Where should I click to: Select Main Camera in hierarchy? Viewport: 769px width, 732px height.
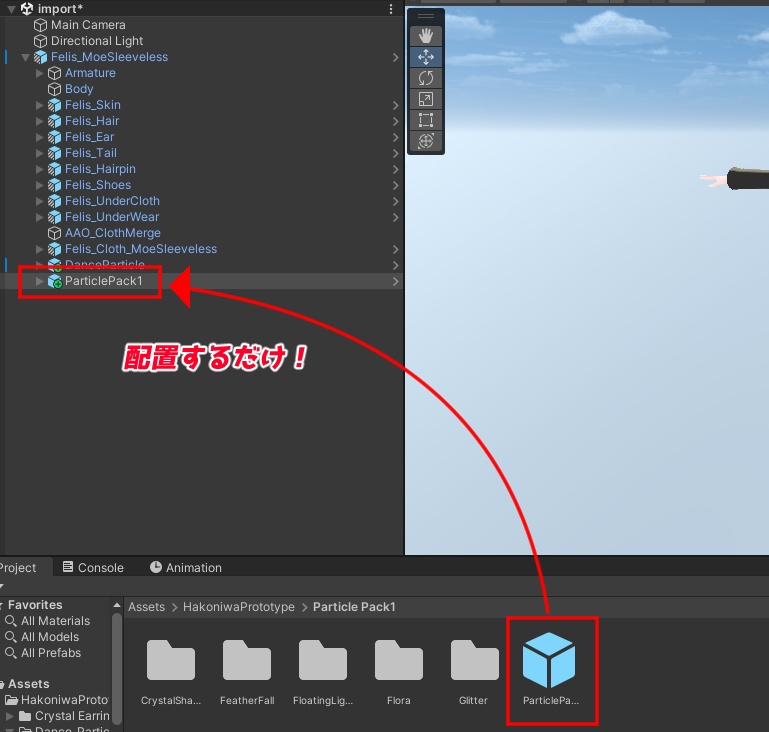click(88, 25)
